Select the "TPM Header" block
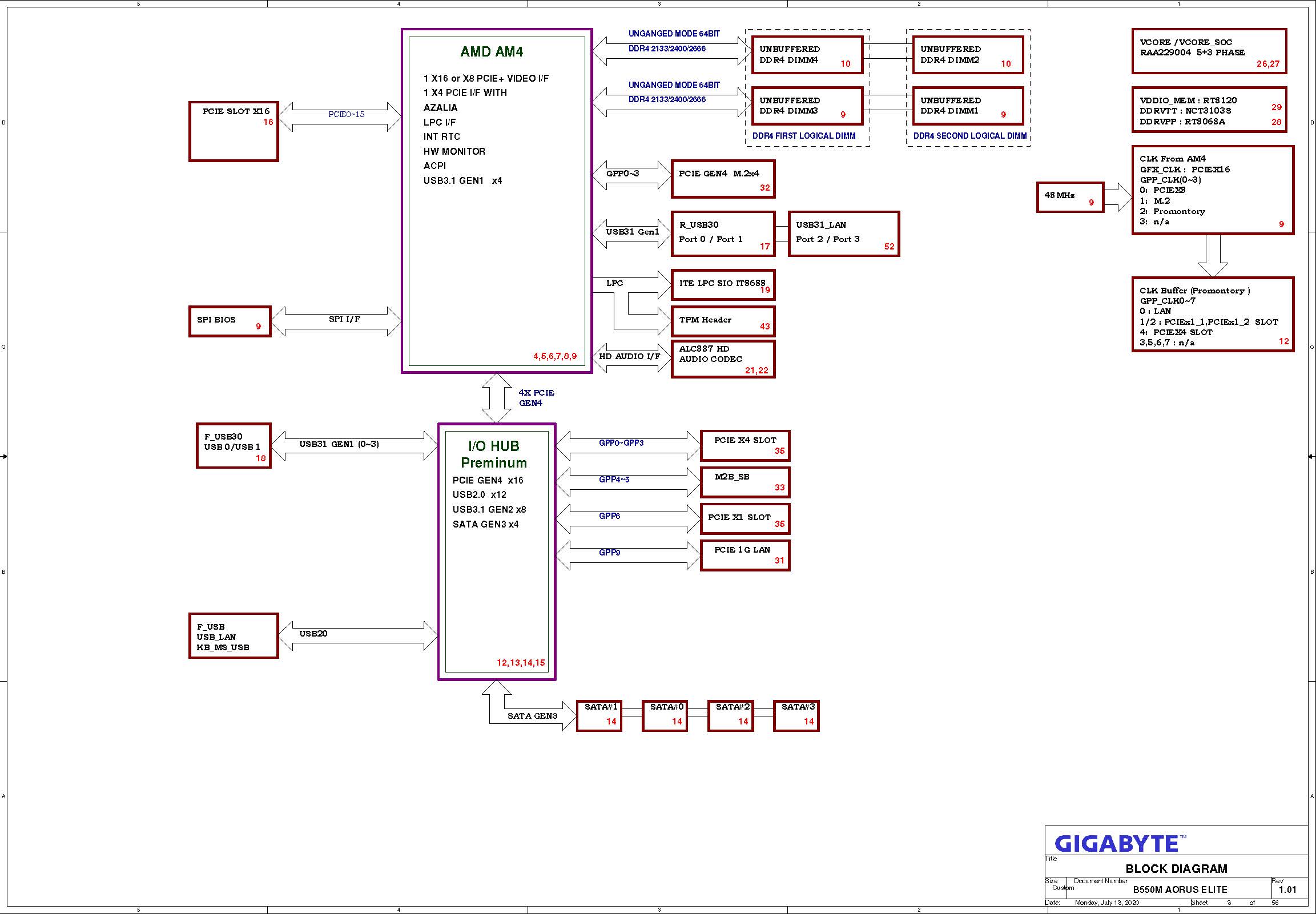This screenshot has height=914, width=1316. click(x=723, y=321)
